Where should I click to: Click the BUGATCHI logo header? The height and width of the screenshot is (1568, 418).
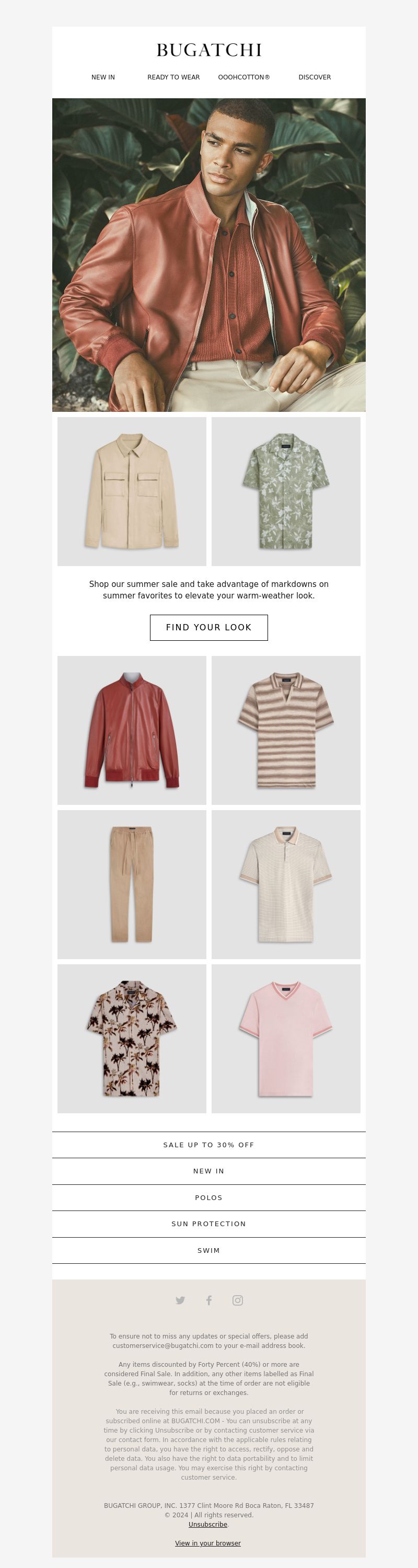[x=208, y=50]
